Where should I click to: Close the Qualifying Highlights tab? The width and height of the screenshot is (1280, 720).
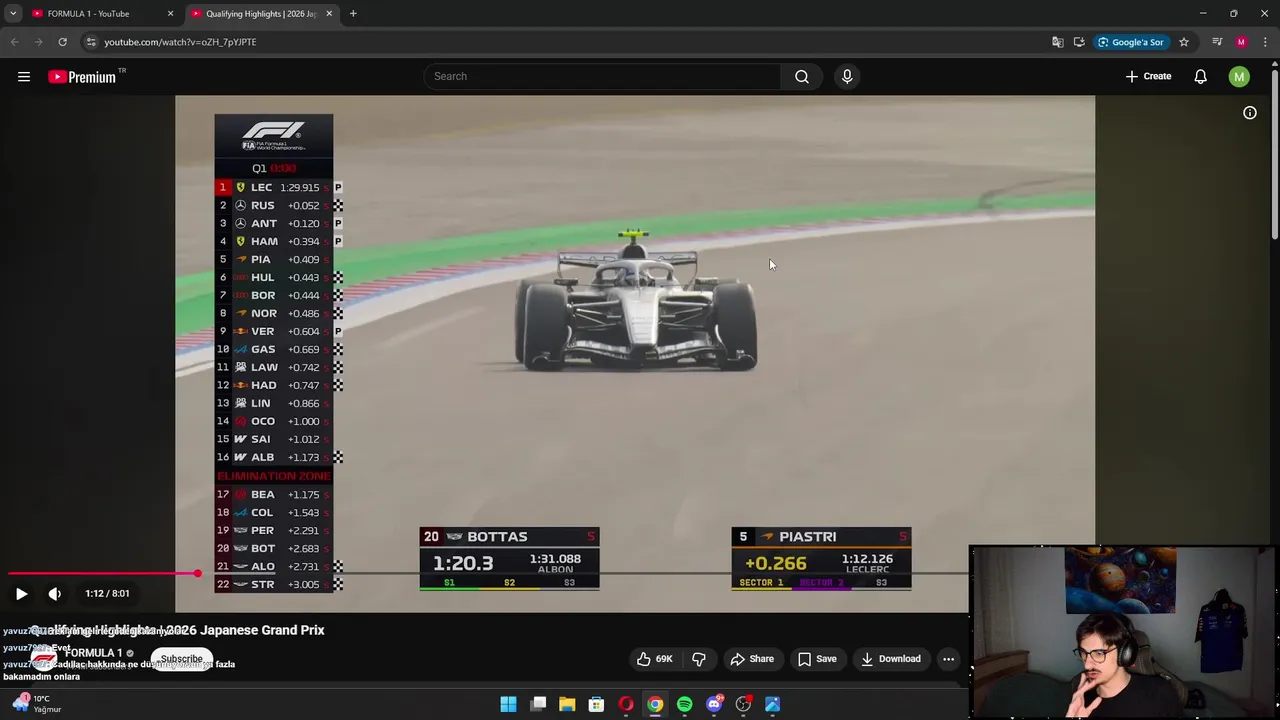coord(329,14)
